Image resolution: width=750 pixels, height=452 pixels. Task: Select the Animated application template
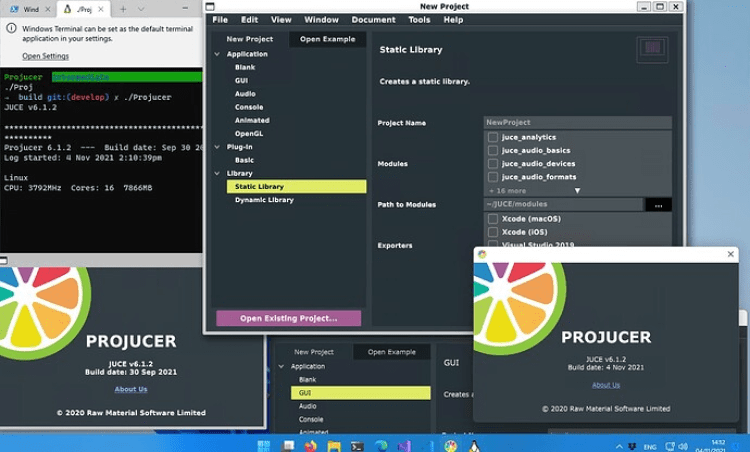point(252,121)
